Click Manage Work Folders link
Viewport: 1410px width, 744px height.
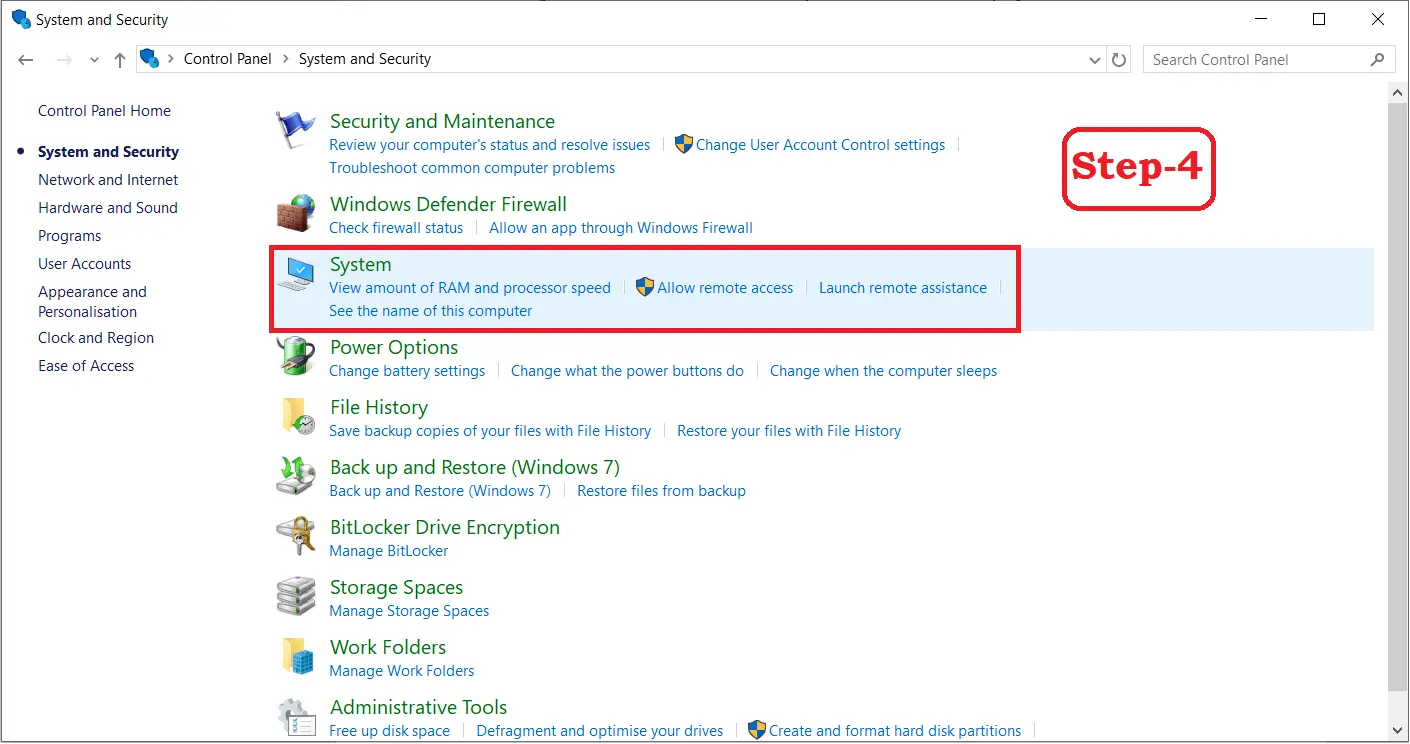(x=402, y=671)
